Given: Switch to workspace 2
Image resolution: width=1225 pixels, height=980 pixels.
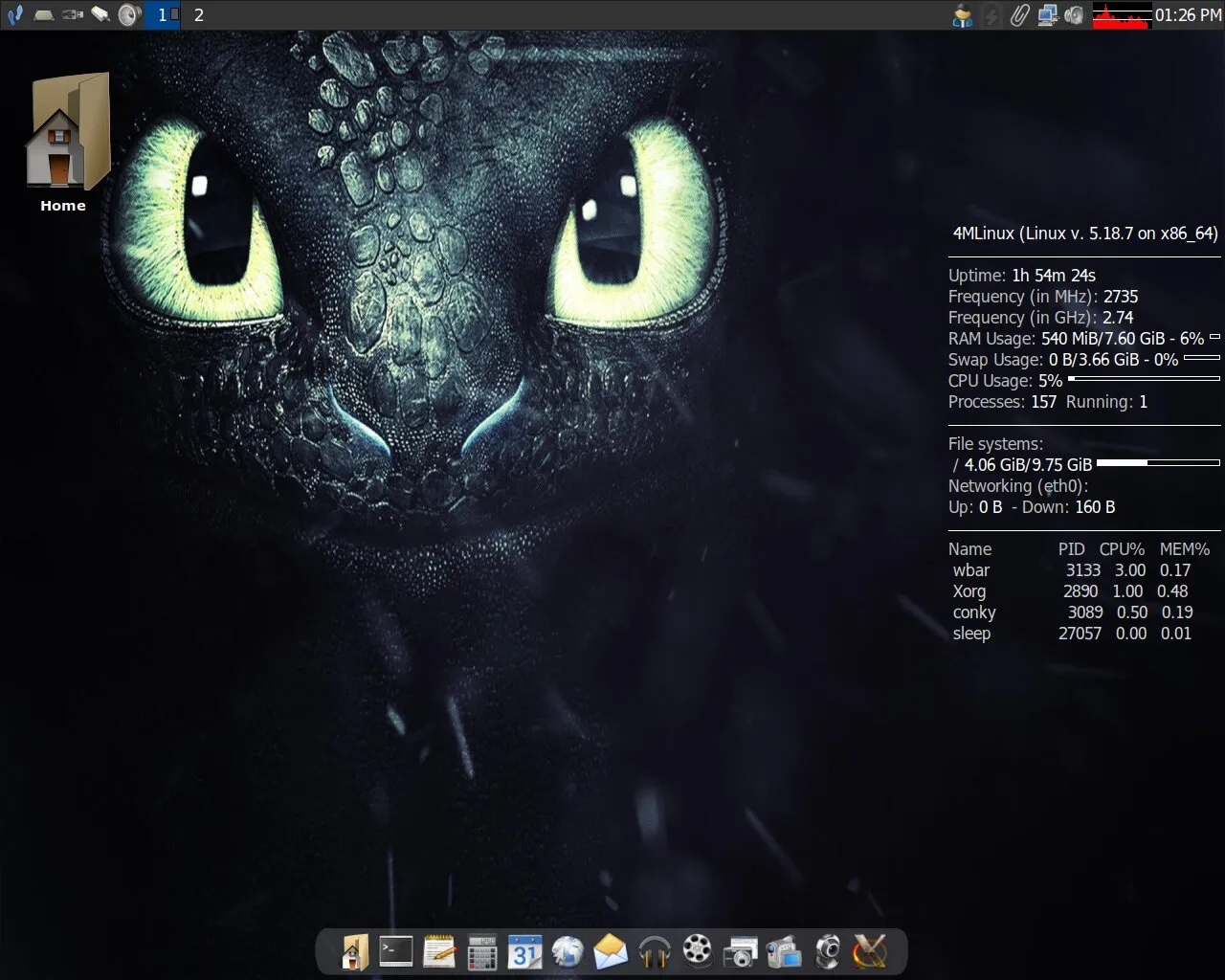Looking at the screenshot, I should coord(198,15).
